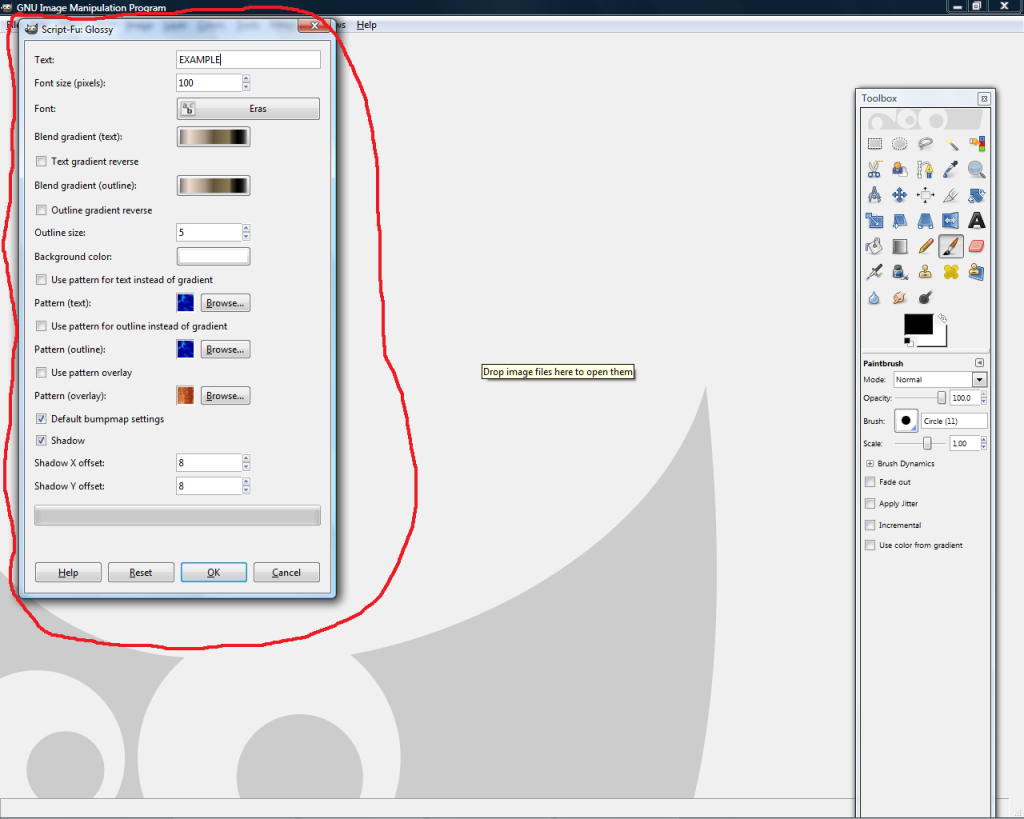
Task: Enable Outline gradient reverse checkbox
Action: click(x=41, y=210)
